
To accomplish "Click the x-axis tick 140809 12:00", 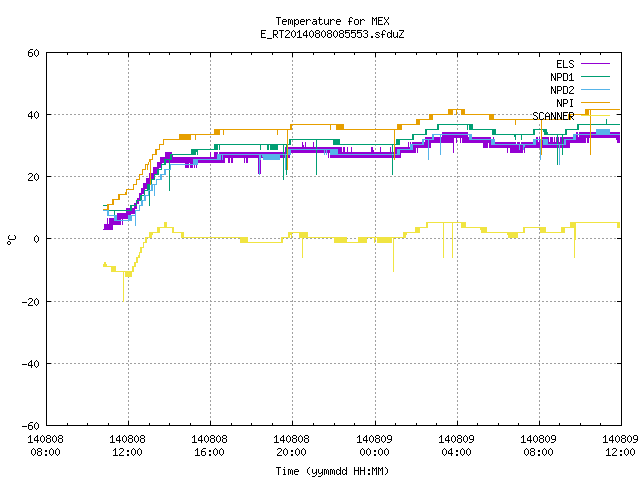I will [620, 446].
